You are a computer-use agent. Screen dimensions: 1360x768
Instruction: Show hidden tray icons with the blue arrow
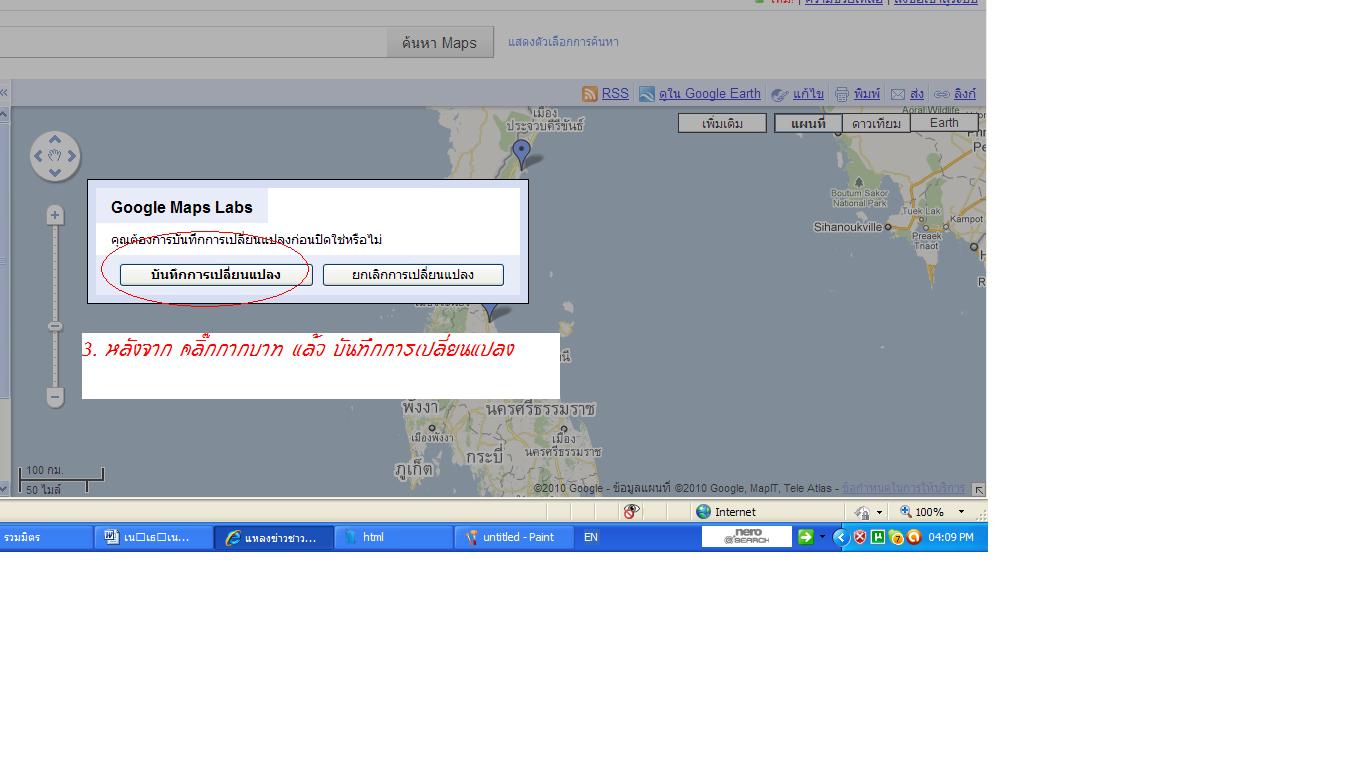click(x=841, y=537)
